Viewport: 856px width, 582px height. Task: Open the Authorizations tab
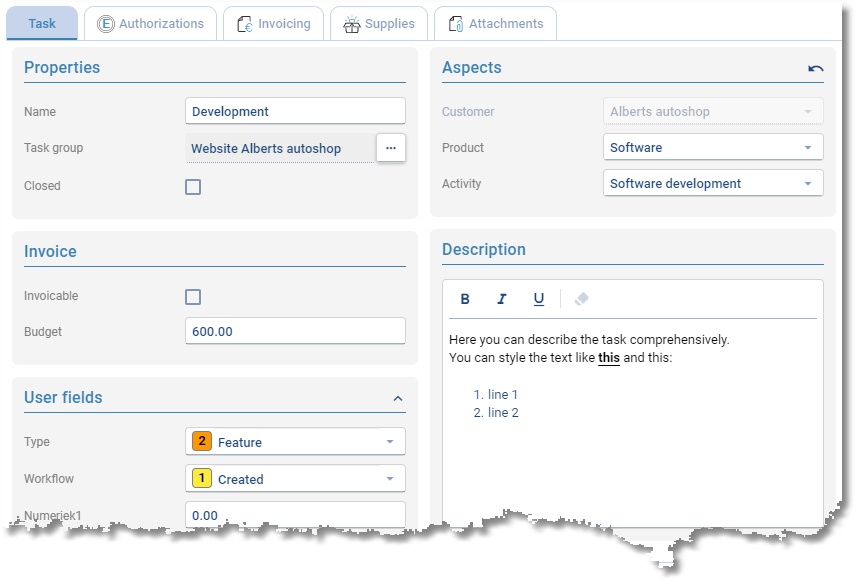(151, 23)
